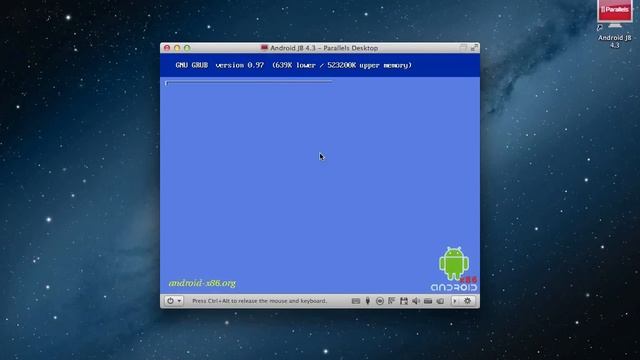Click the android-x86.org text
The image size is (640, 360).
click(x=202, y=283)
